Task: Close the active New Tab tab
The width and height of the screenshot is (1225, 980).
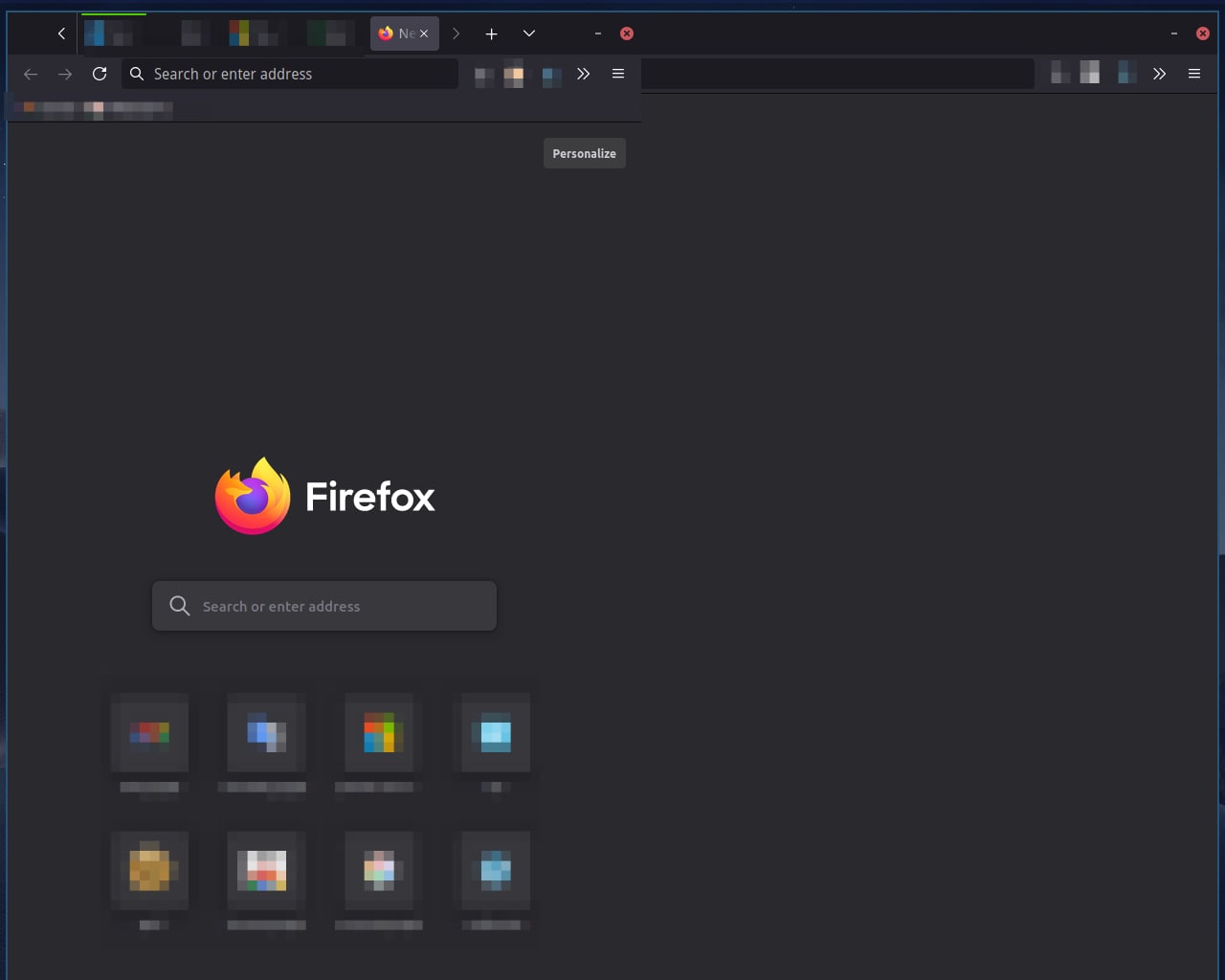Action: click(424, 33)
